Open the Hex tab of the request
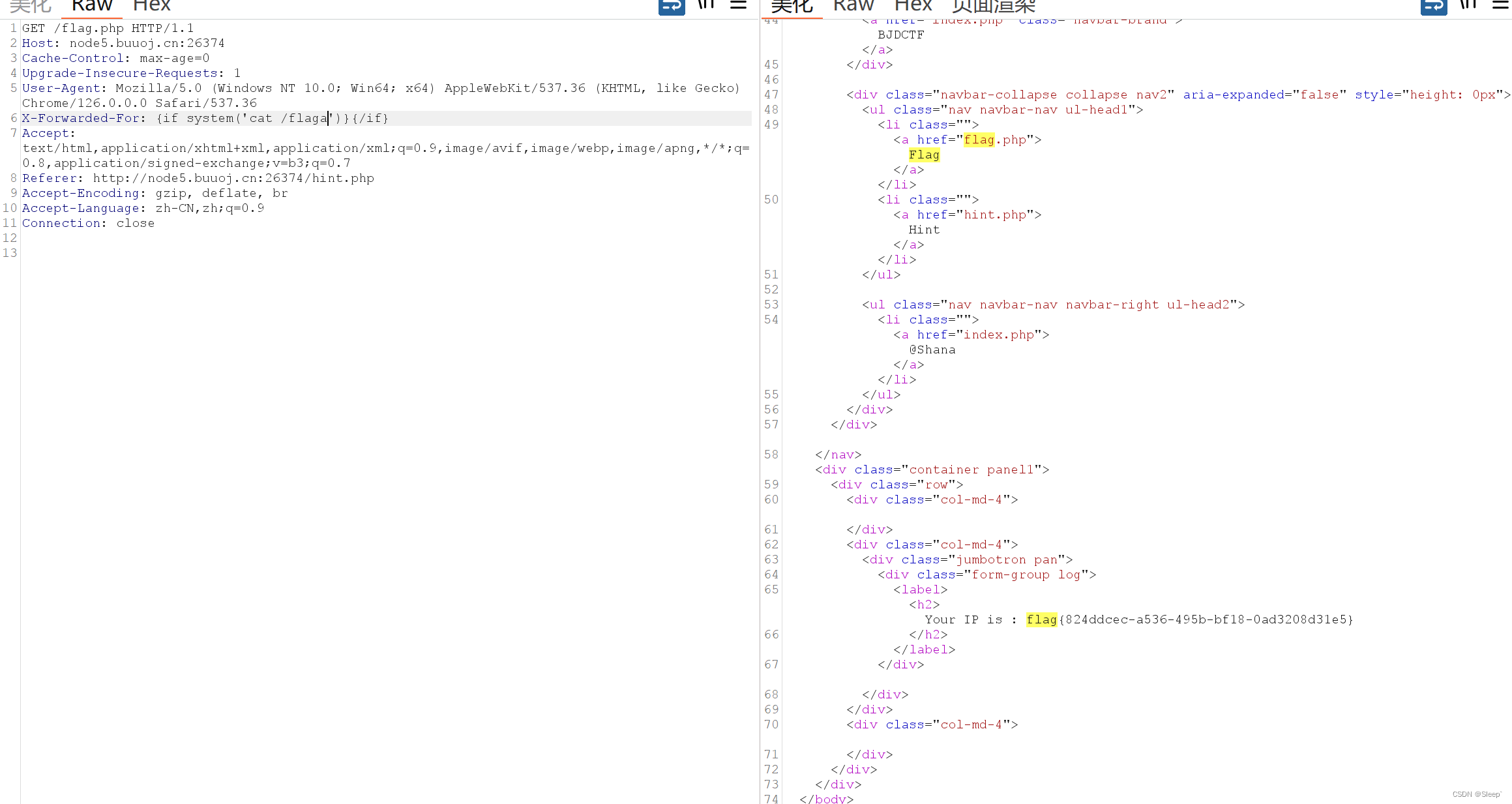 tap(151, 6)
